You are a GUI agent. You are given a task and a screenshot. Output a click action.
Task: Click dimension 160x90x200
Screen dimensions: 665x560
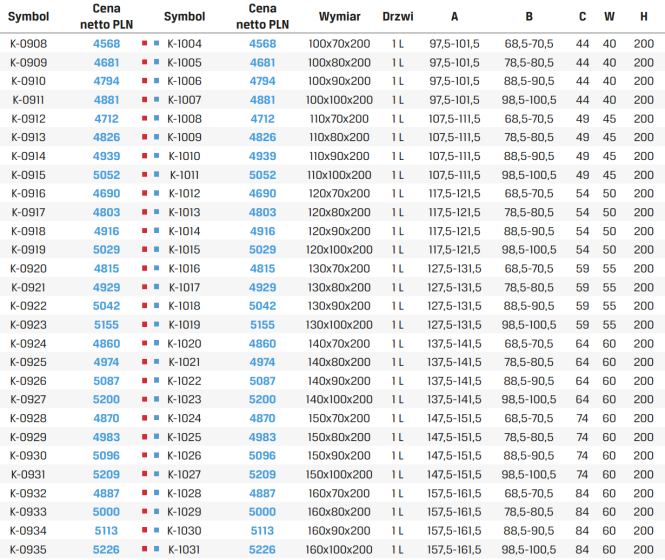pos(339,531)
